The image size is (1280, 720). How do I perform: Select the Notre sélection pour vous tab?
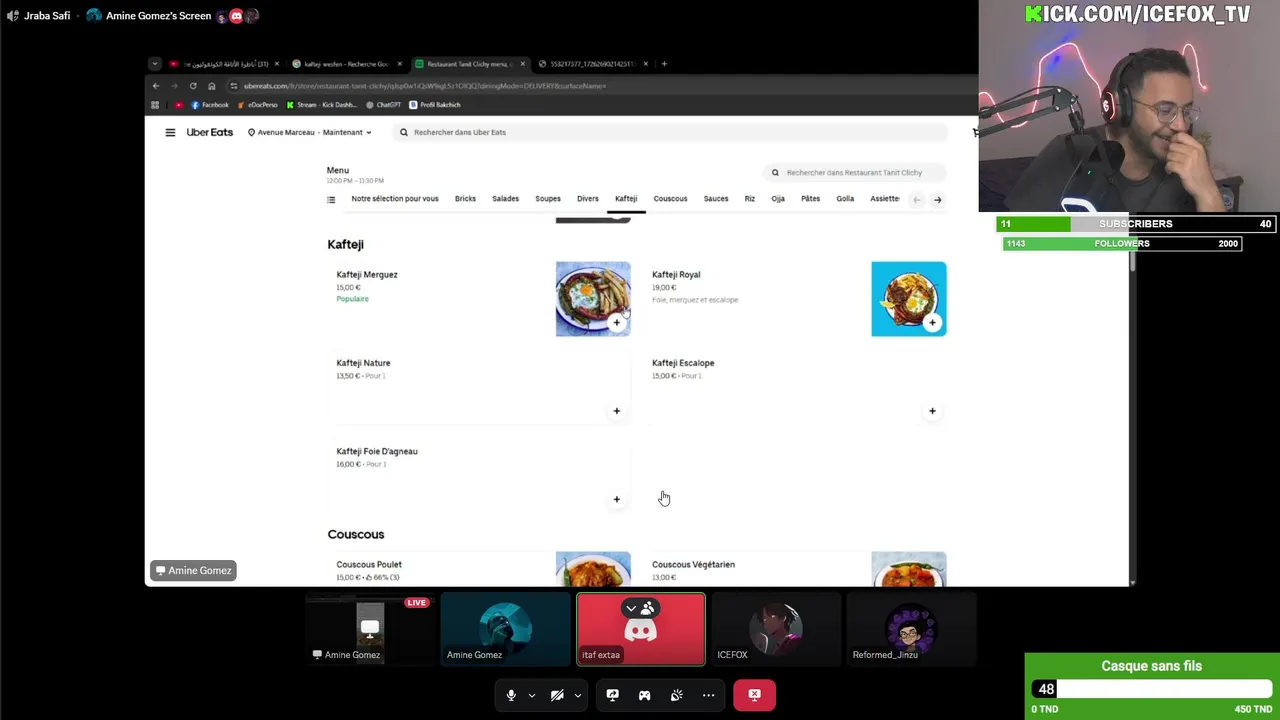coord(395,199)
